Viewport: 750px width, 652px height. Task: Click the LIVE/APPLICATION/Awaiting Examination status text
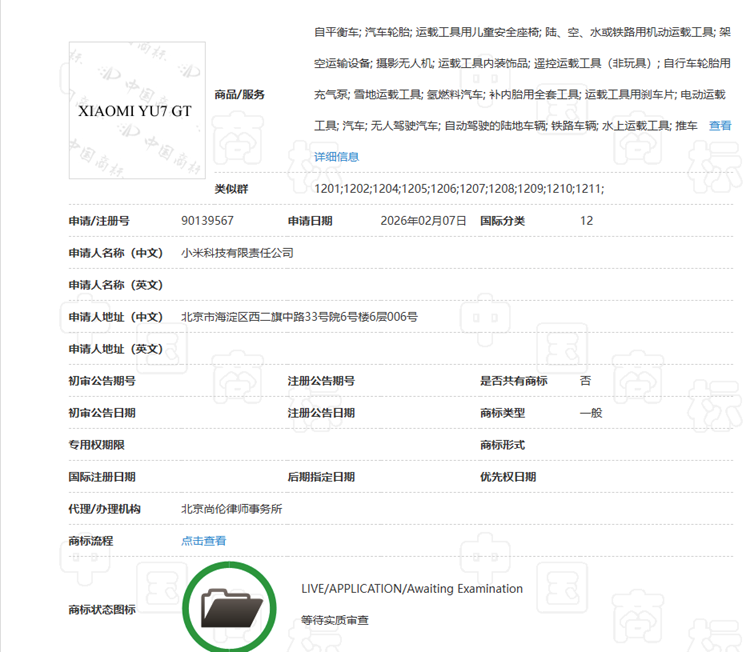tap(412, 589)
